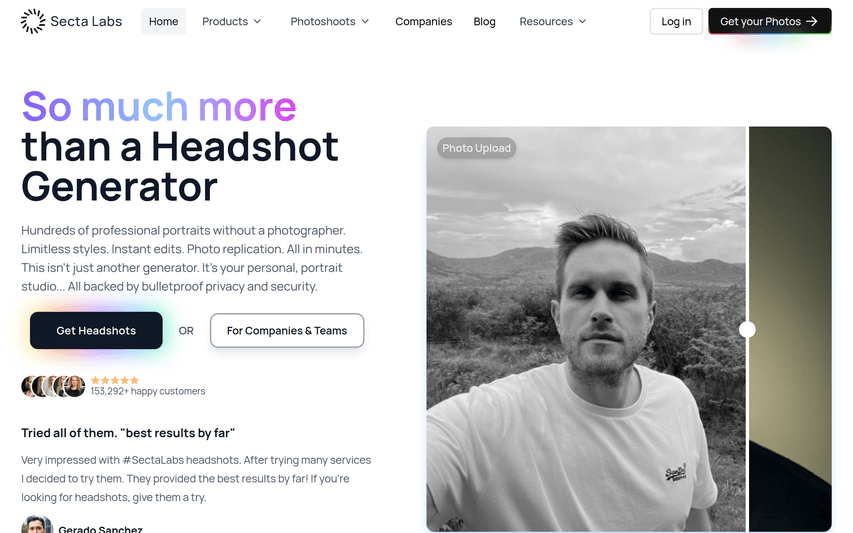Visit the Blog link
853x533 pixels.
click(484, 21)
